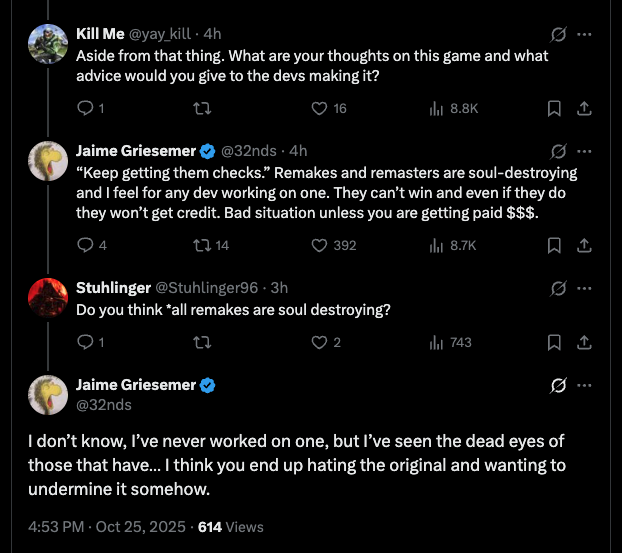Click Stuhlinger's red avatar
This screenshot has height=553, width=622.
[46, 297]
